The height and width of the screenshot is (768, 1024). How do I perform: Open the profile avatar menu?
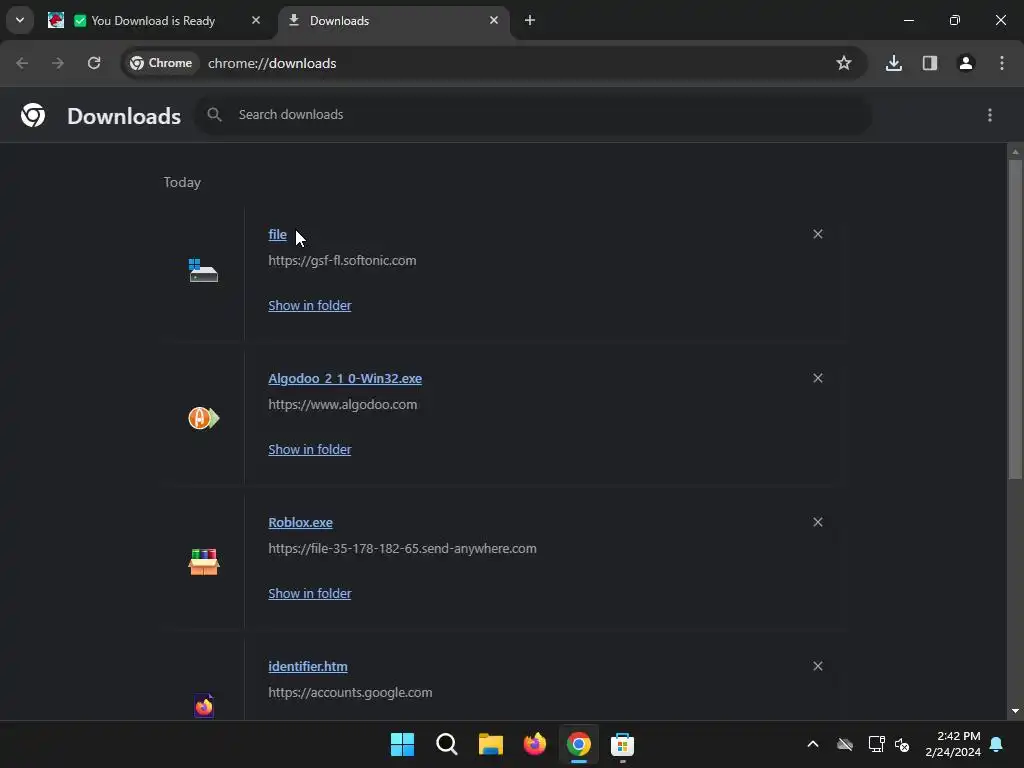(965, 63)
